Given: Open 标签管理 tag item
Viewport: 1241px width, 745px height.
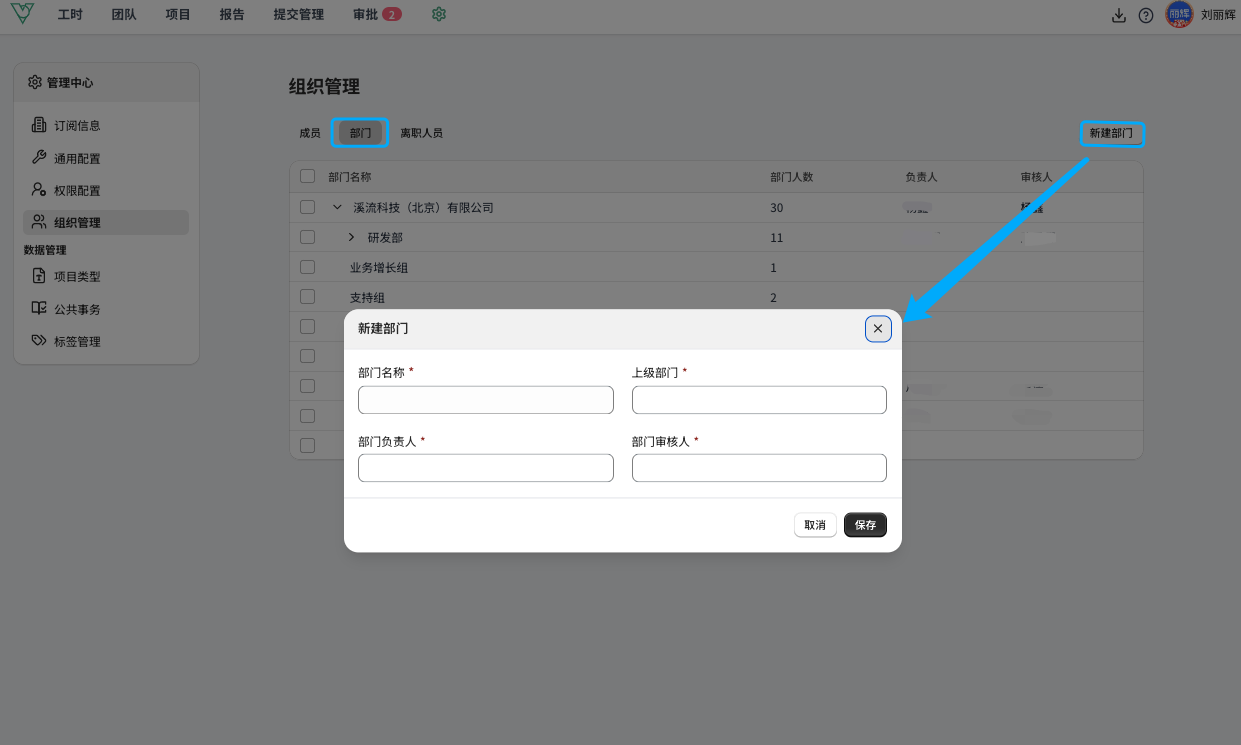Looking at the screenshot, I should tap(77, 342).
